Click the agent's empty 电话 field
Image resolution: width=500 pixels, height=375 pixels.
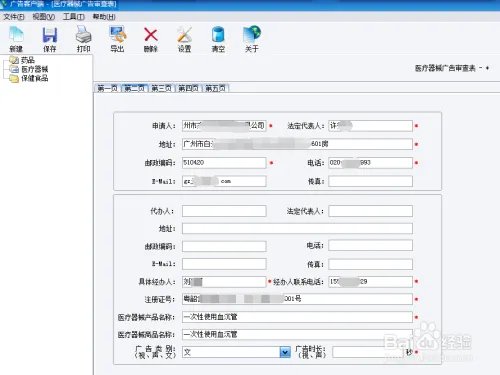pyautogui.click(x=370, y=245)
